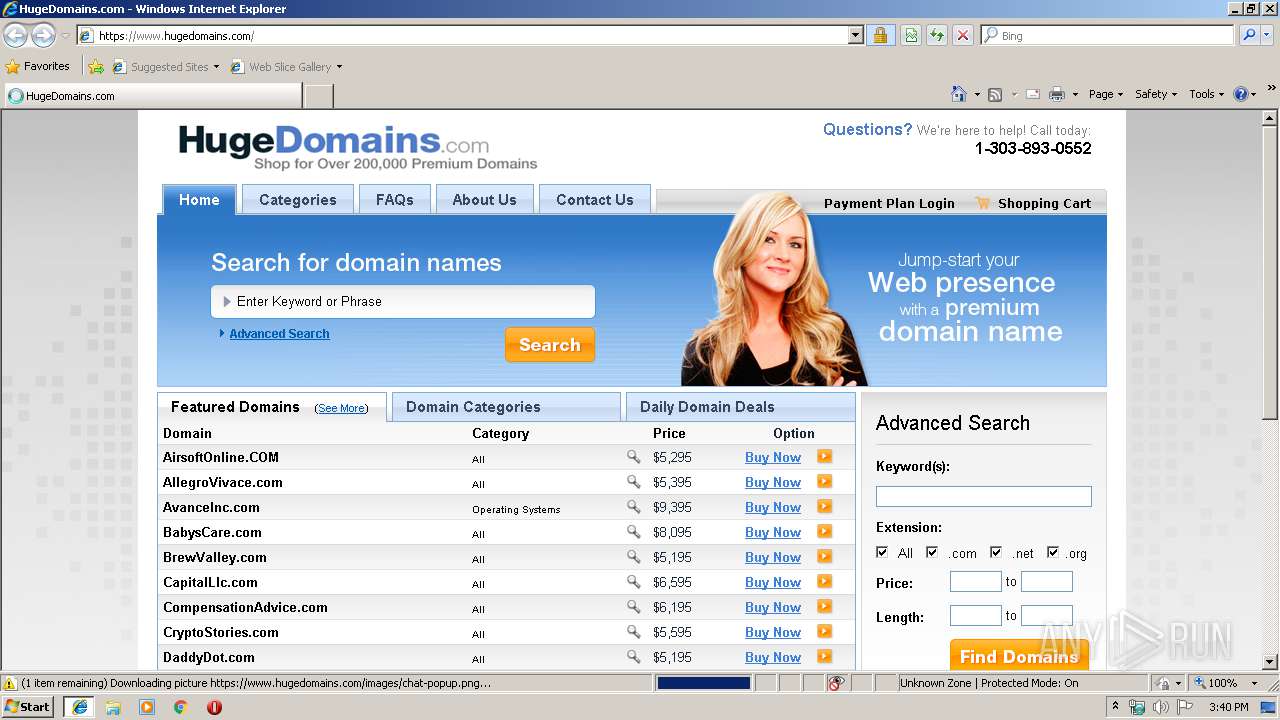Click magnifier icon for BrewValley.com

tap(633, 556)
